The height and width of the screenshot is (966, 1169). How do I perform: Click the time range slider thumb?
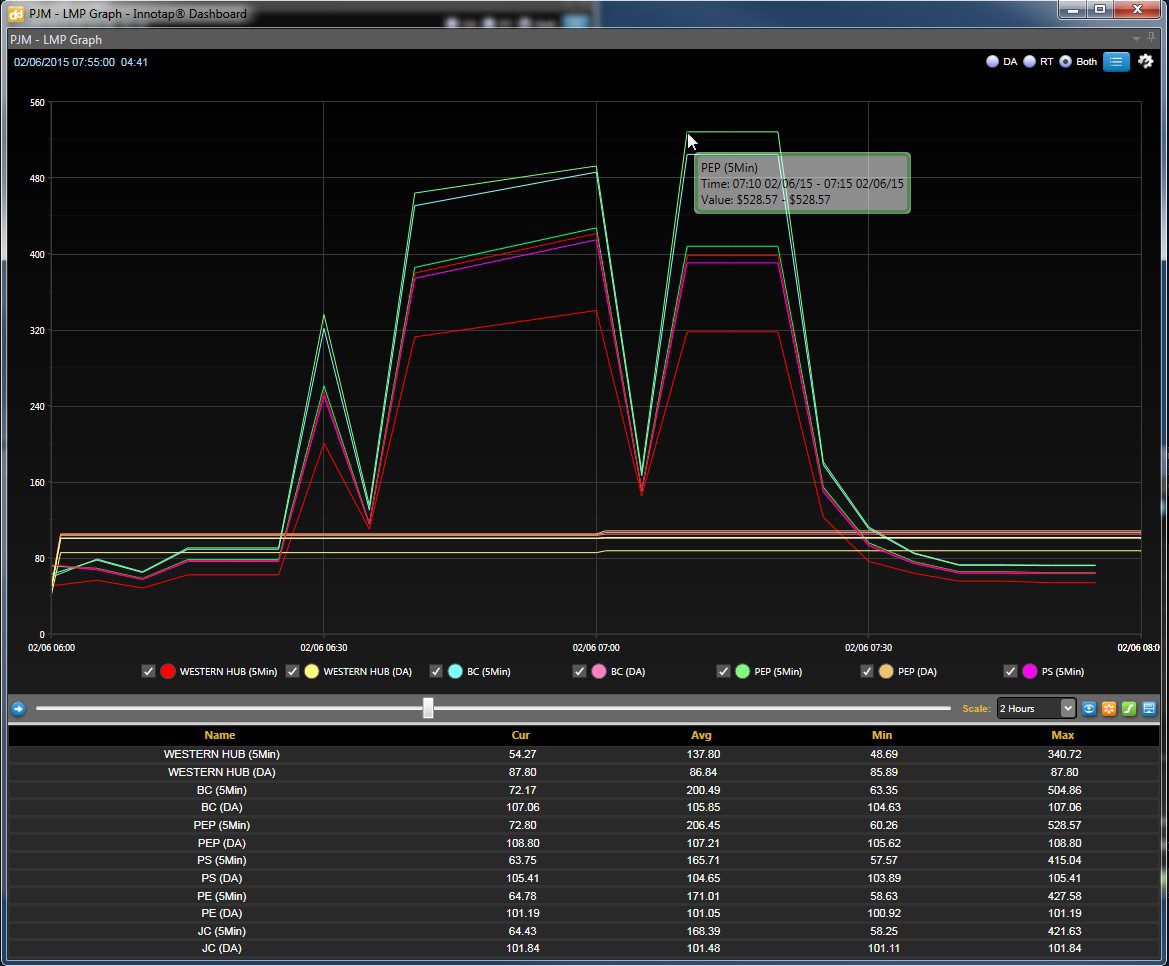[x=428, y=708]
